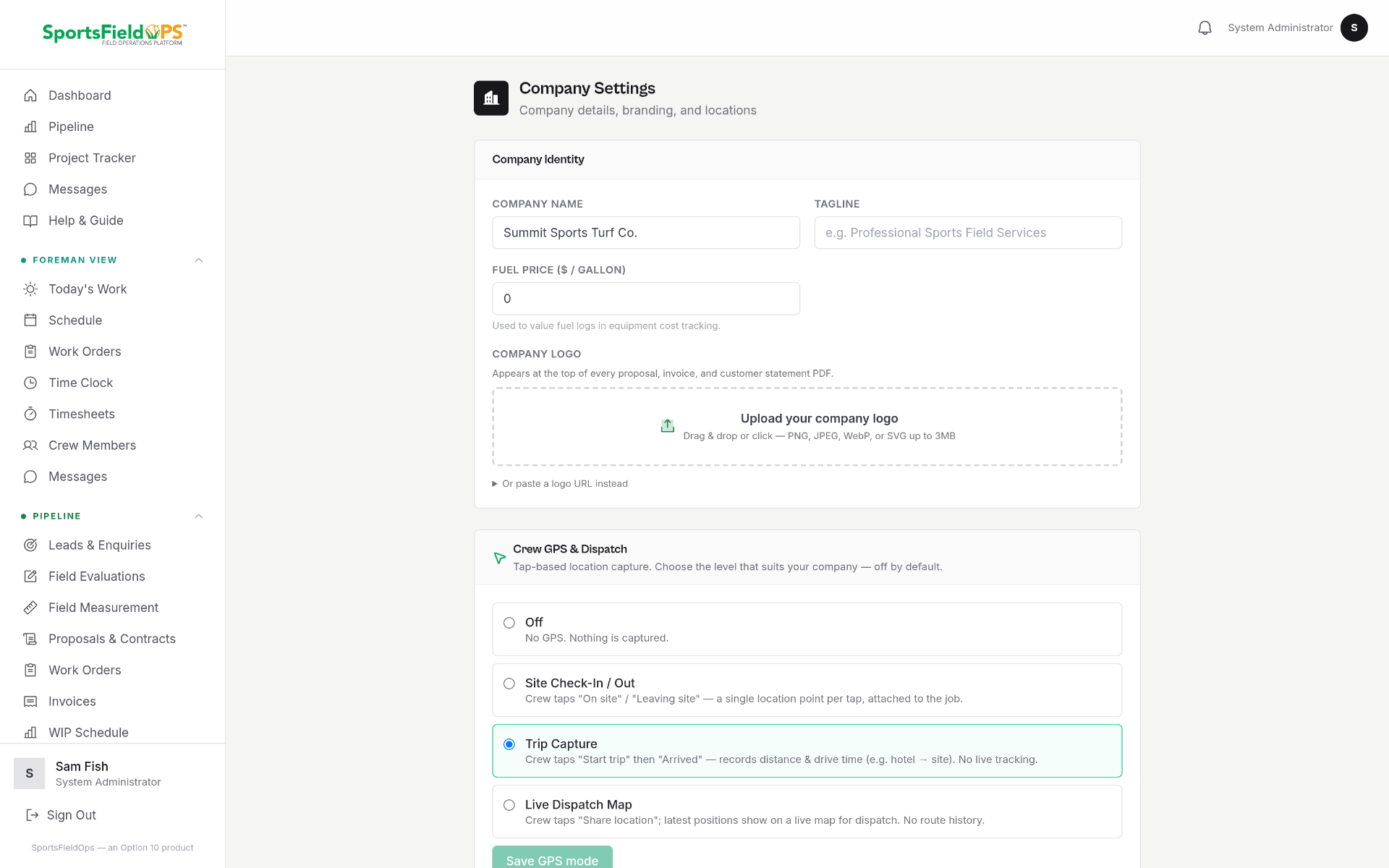Click the Time Clock icon

[x=30, y=383]
